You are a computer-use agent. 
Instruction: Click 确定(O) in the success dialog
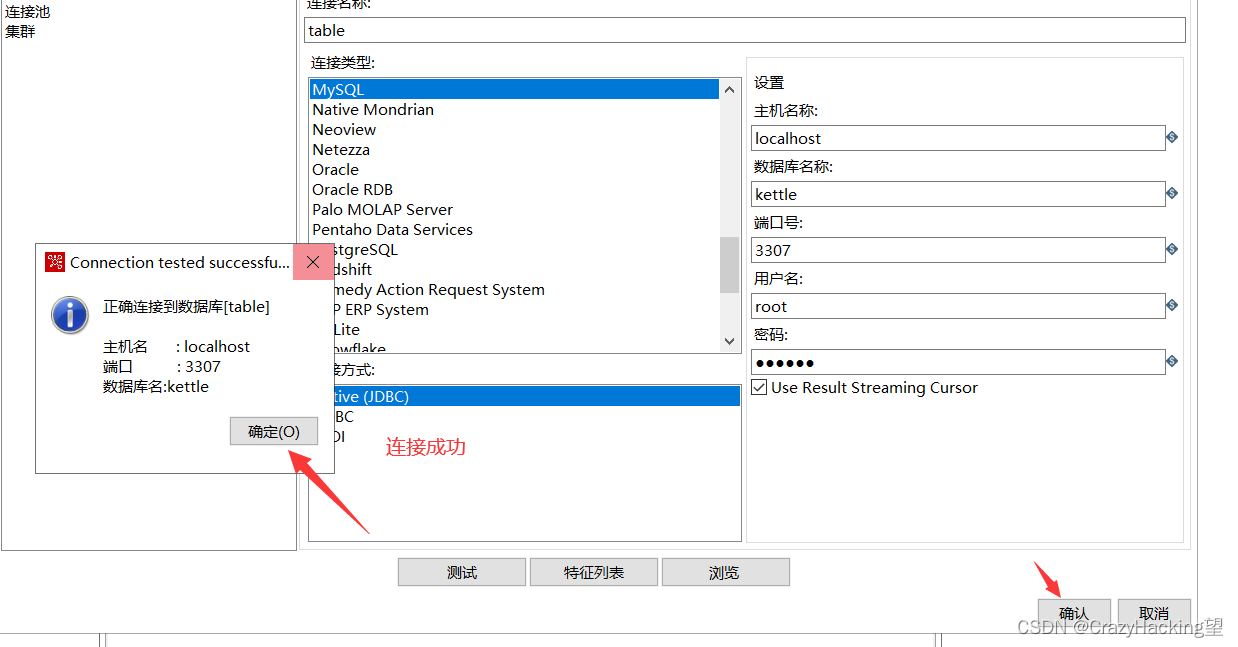[274, 432]
